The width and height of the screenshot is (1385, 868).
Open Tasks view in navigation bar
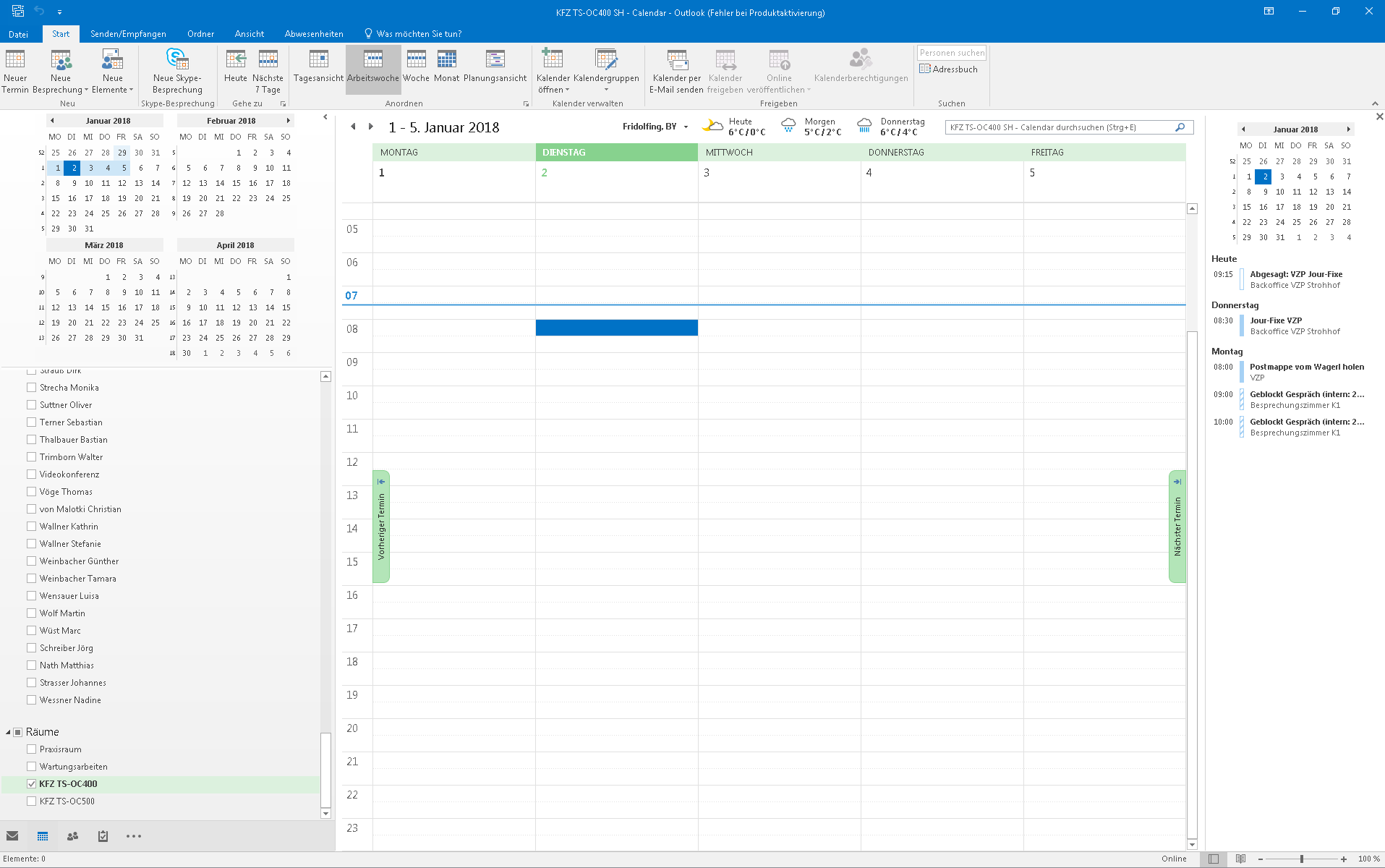[x=103, y=836]
